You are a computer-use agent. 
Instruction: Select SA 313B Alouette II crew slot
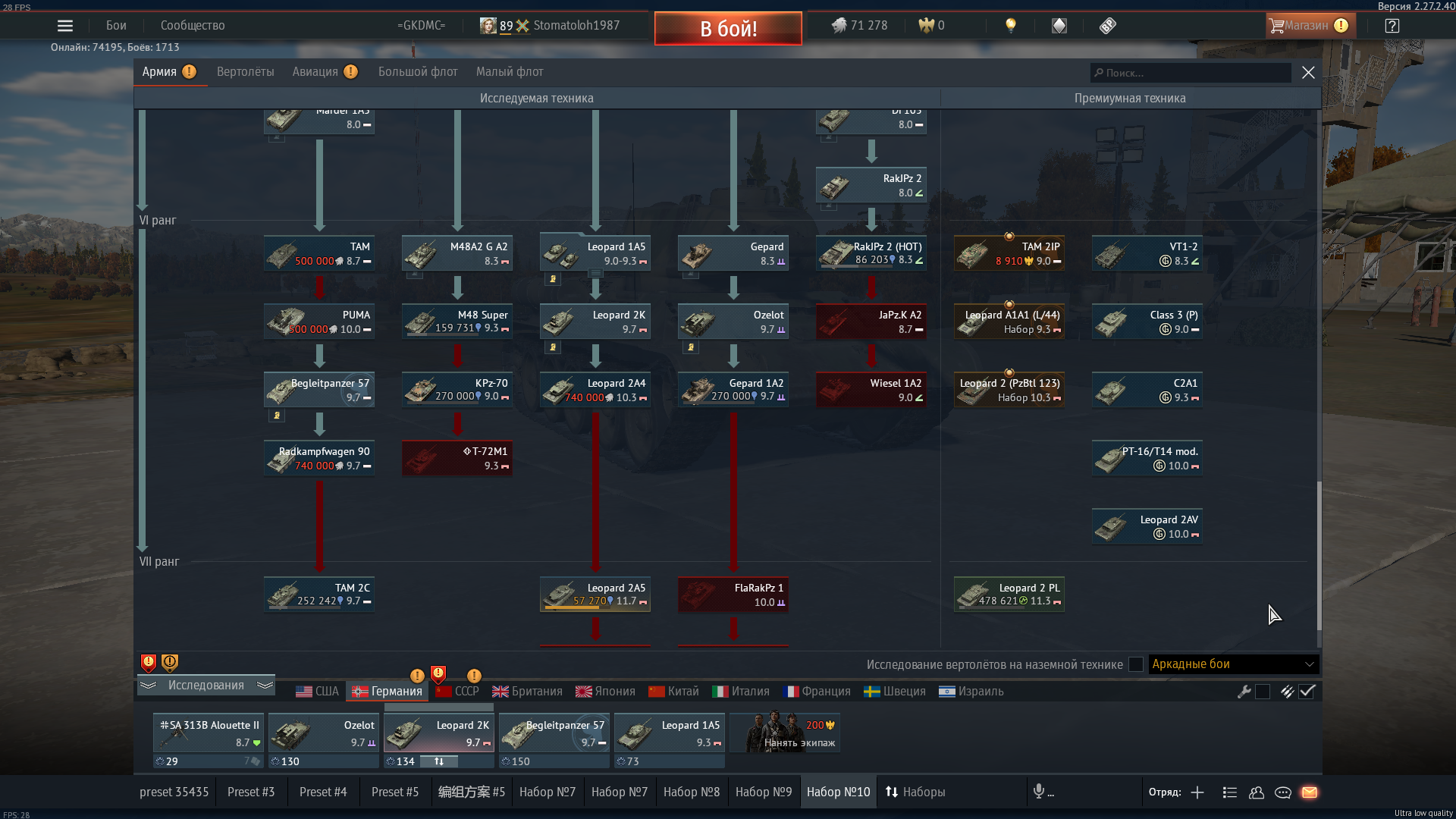(209, 733)
